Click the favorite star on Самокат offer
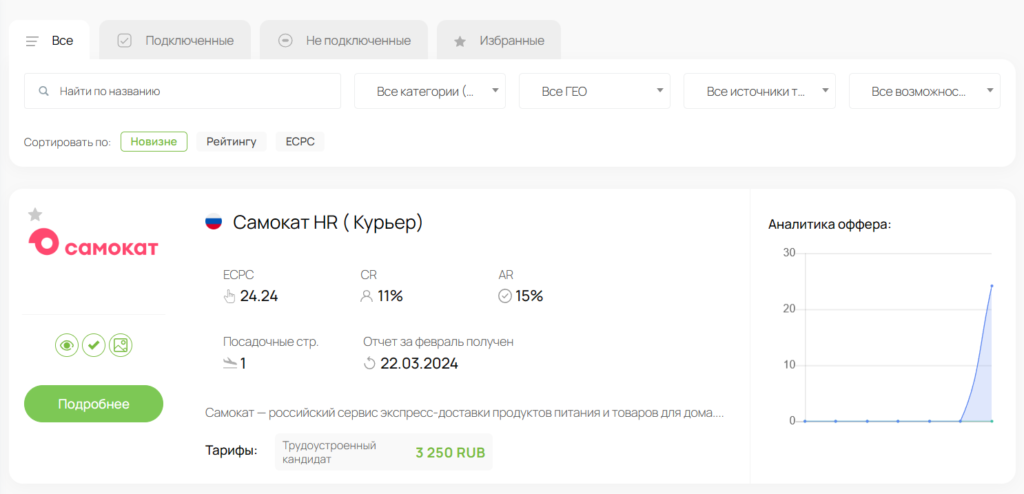Screen dimensions: 1024x494 (35, 214)
